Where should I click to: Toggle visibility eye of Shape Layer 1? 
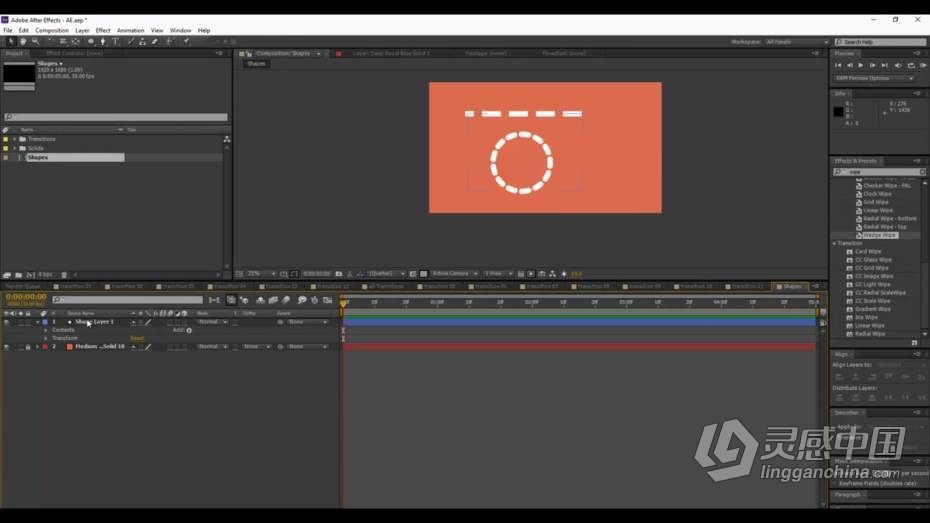(x=6, y=322)
